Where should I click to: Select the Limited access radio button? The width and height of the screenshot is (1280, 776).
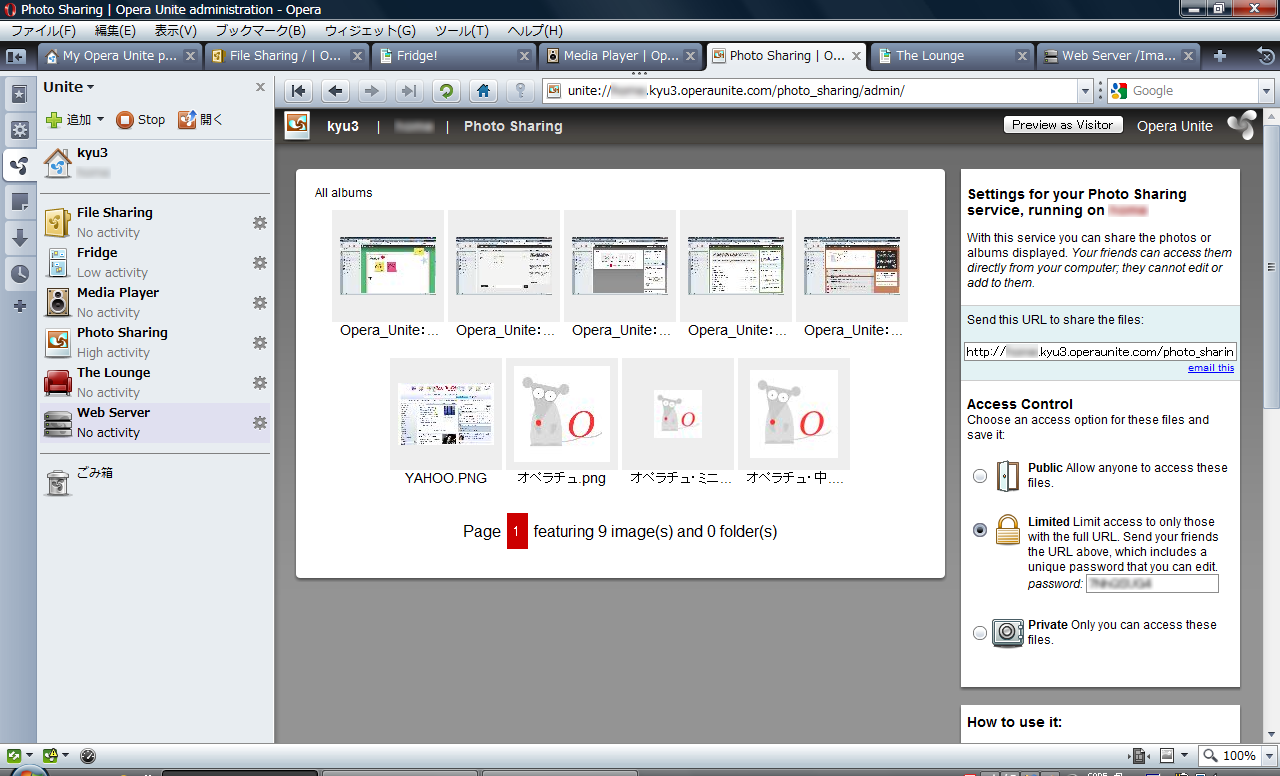[980, 530]
